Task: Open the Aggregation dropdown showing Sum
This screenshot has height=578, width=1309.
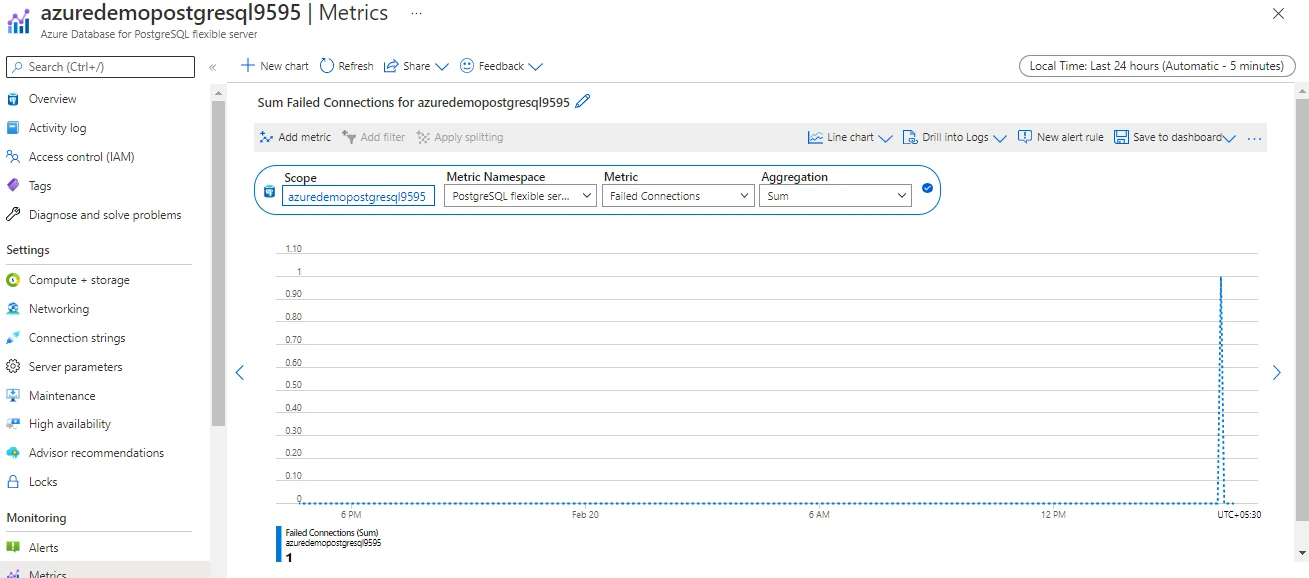Action: pyautogui.click(x=835, y=195)
